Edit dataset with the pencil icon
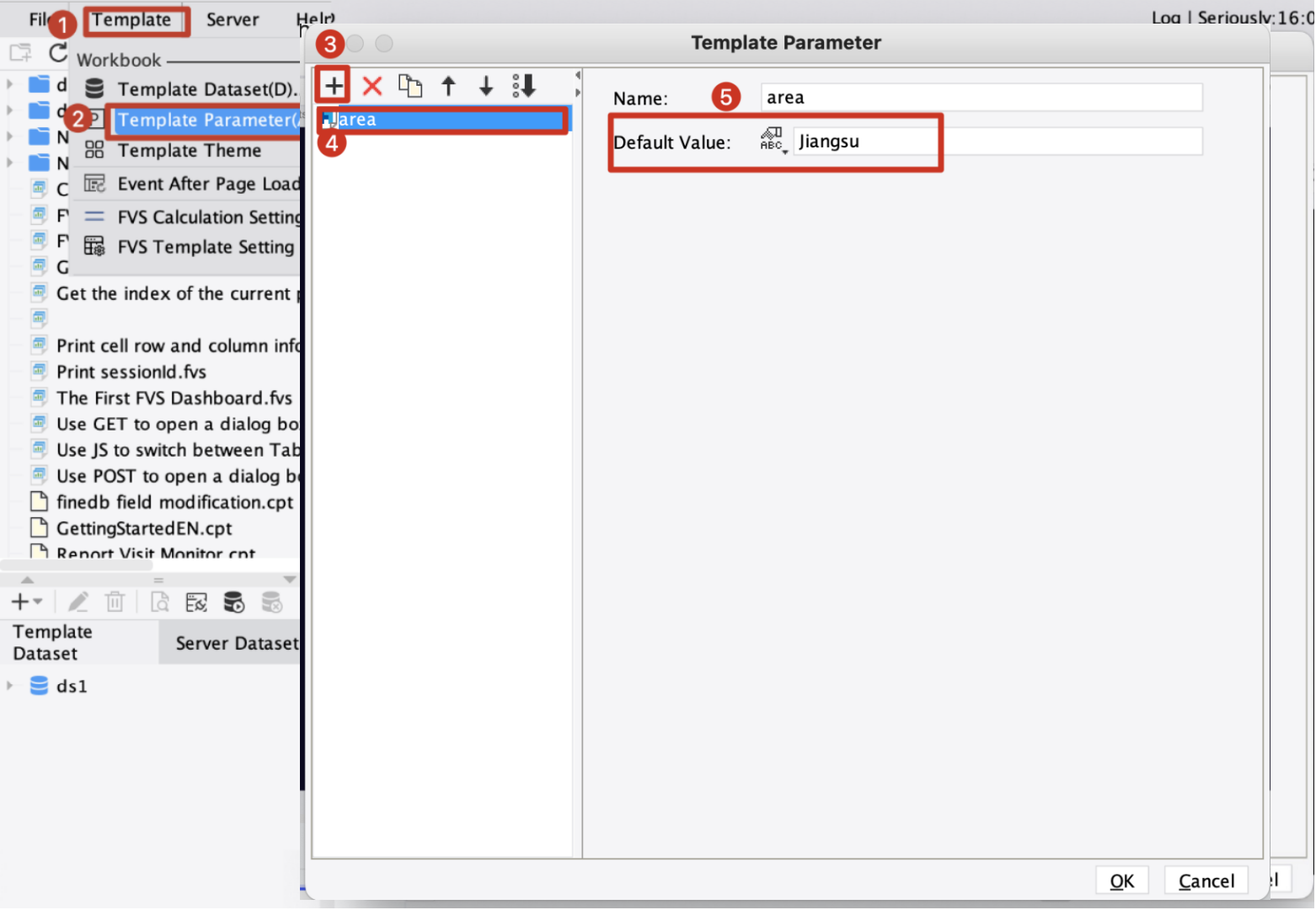Viewport: 1316px width, 910px height. click(x=78, y=602)
